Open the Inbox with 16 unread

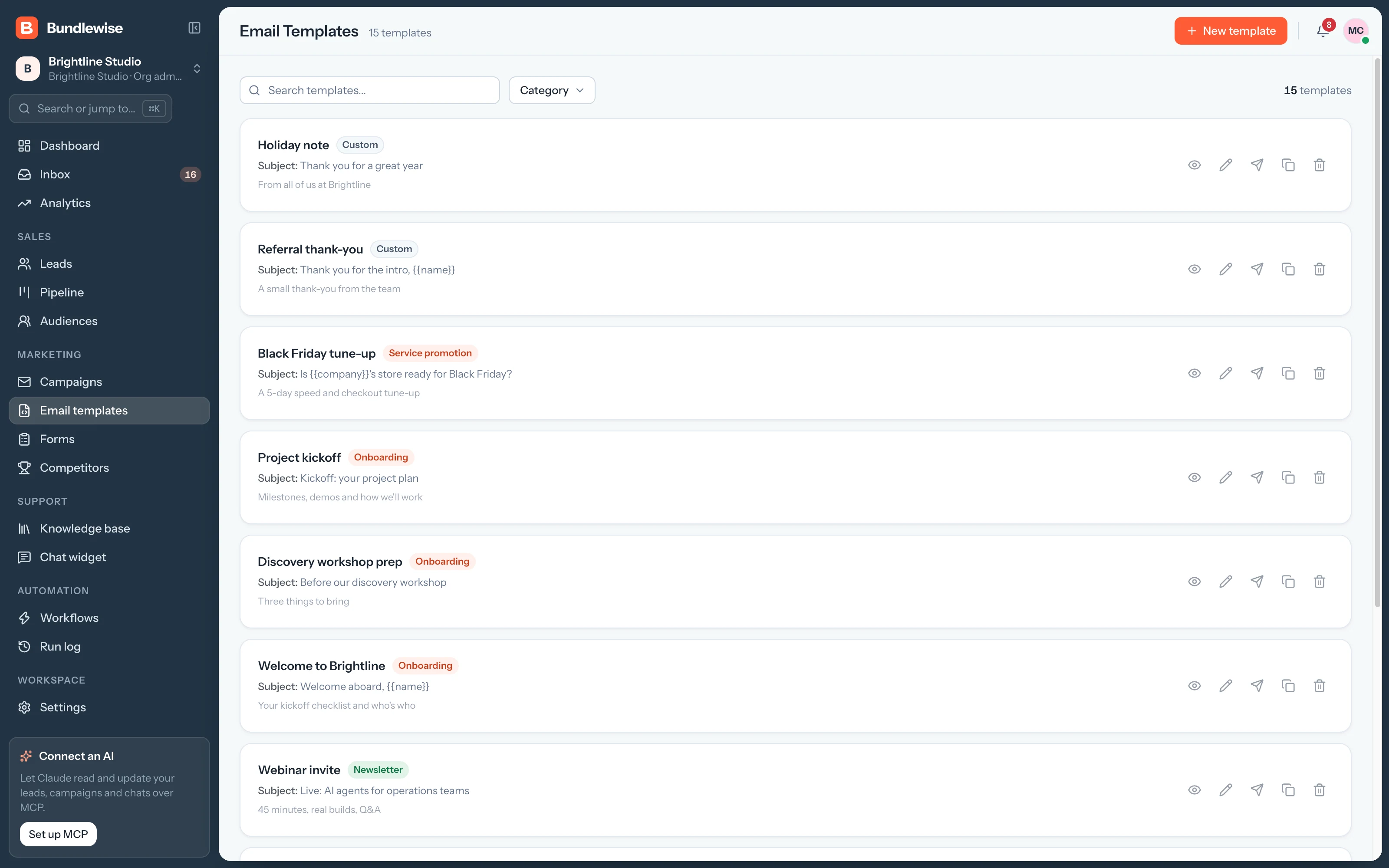(x=109, y=174)
